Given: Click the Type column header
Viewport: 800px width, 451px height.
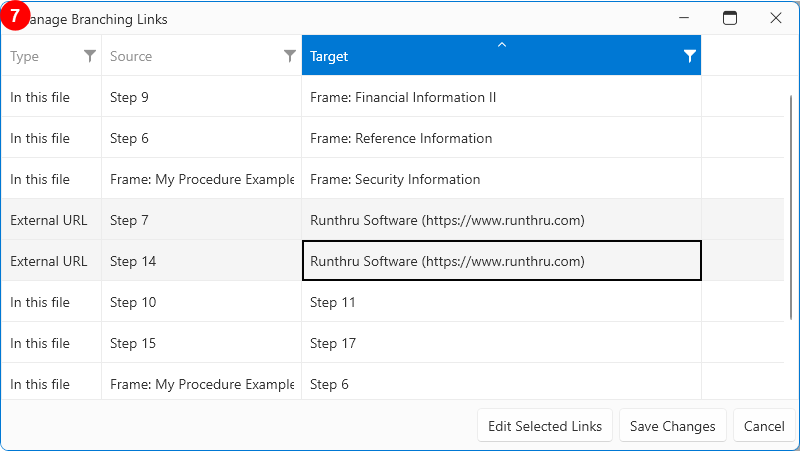Looking at the screenshot, I should pyautogui.click(x=40, y=57).
